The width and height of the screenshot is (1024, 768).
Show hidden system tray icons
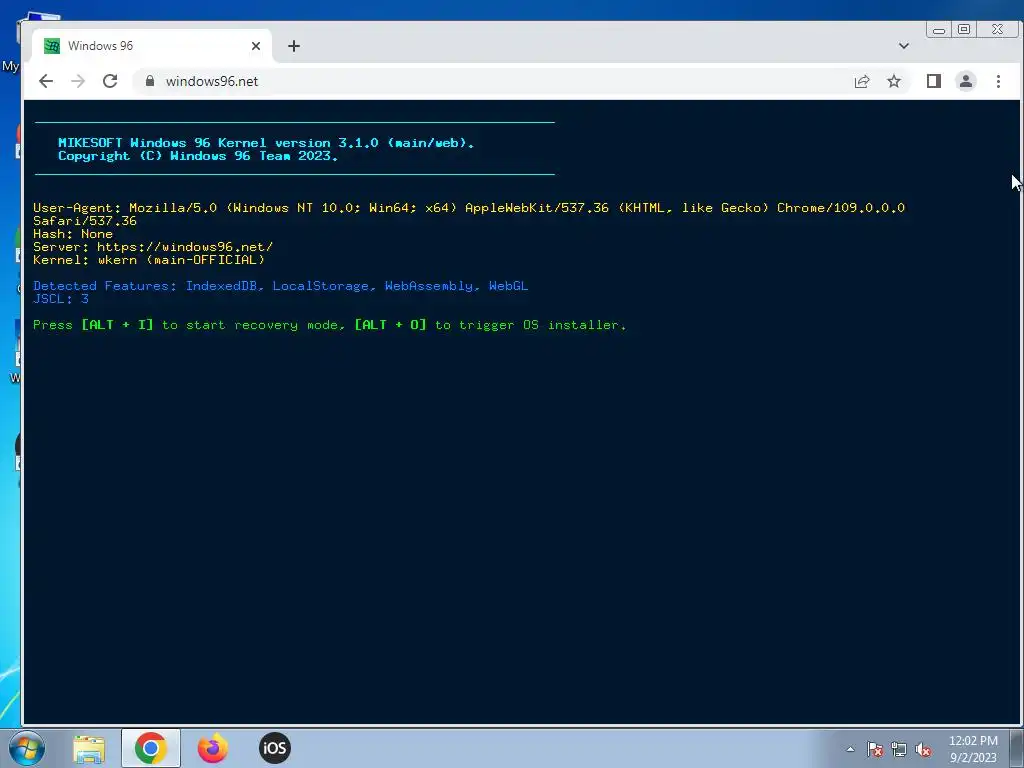coord(850,749)
